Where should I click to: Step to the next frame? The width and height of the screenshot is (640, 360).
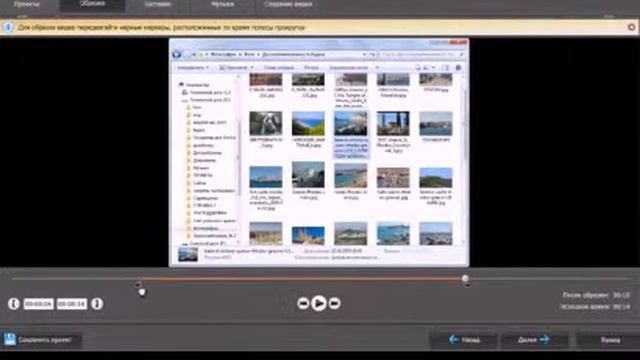[x=334, y=303]
